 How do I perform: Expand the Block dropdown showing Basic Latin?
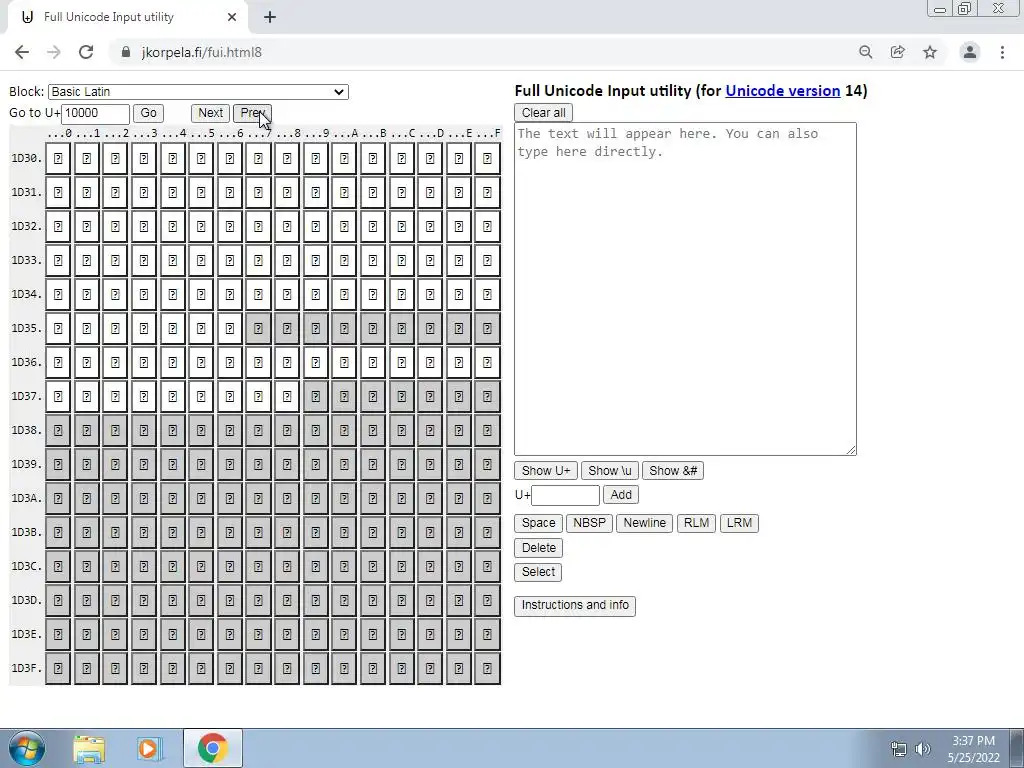point(199,92)
